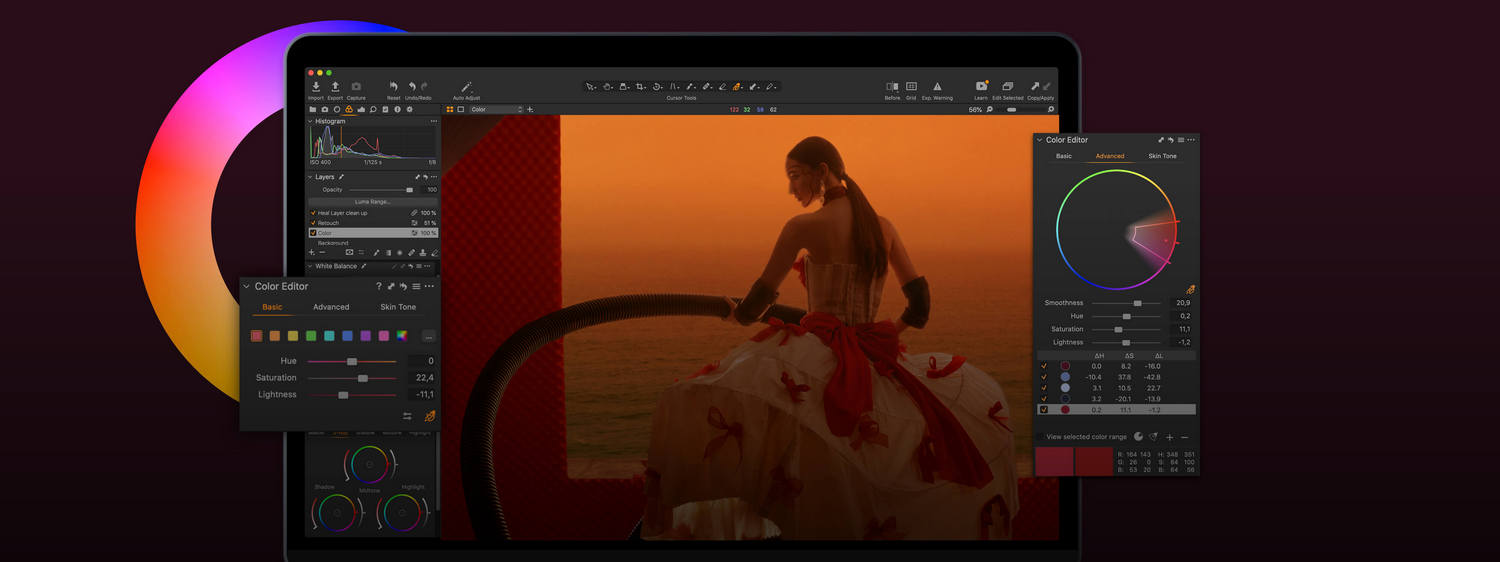
Task: Toggle the Before comparison view
Action: pos(892,87)
